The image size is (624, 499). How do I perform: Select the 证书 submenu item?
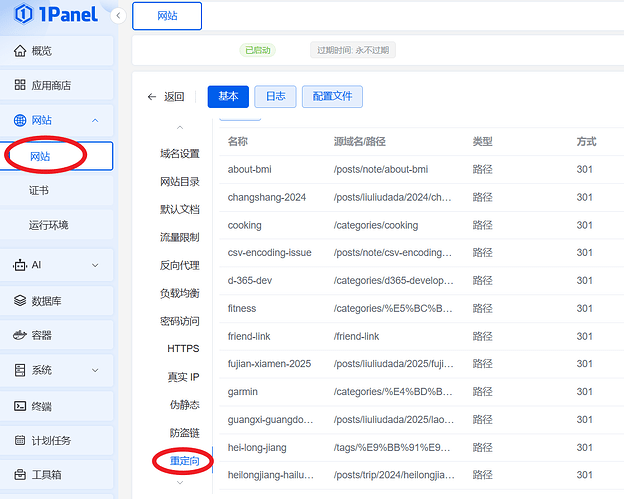click(40, 191)
